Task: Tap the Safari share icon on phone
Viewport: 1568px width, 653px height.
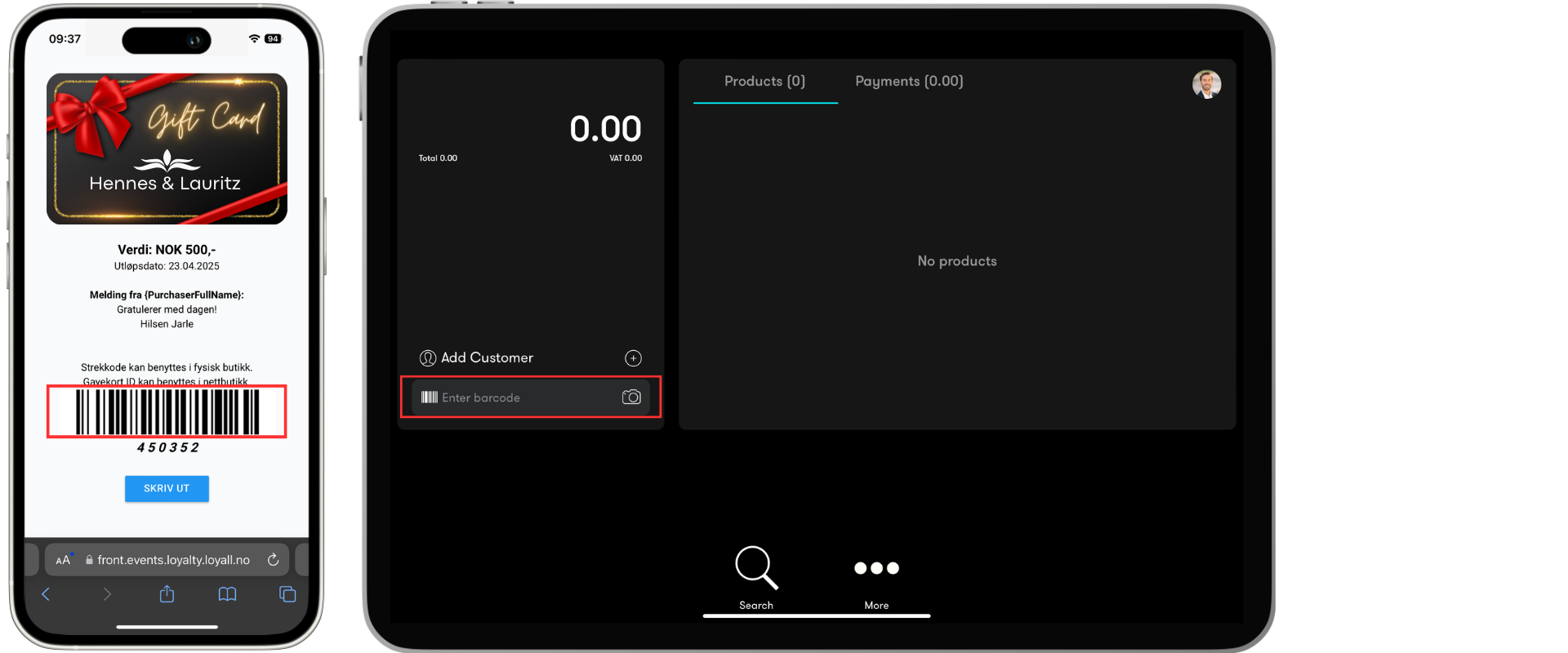Action: click(x=167, y=593)
